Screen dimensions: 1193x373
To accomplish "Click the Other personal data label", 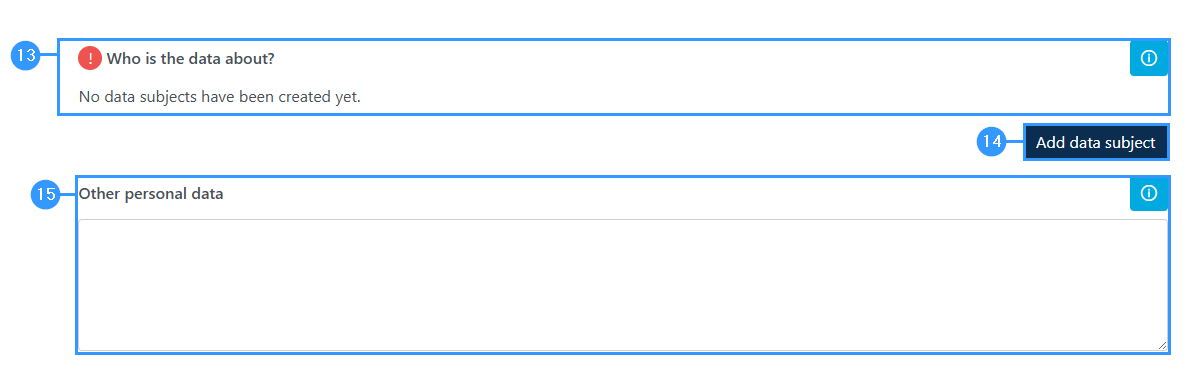I will 151,194.
